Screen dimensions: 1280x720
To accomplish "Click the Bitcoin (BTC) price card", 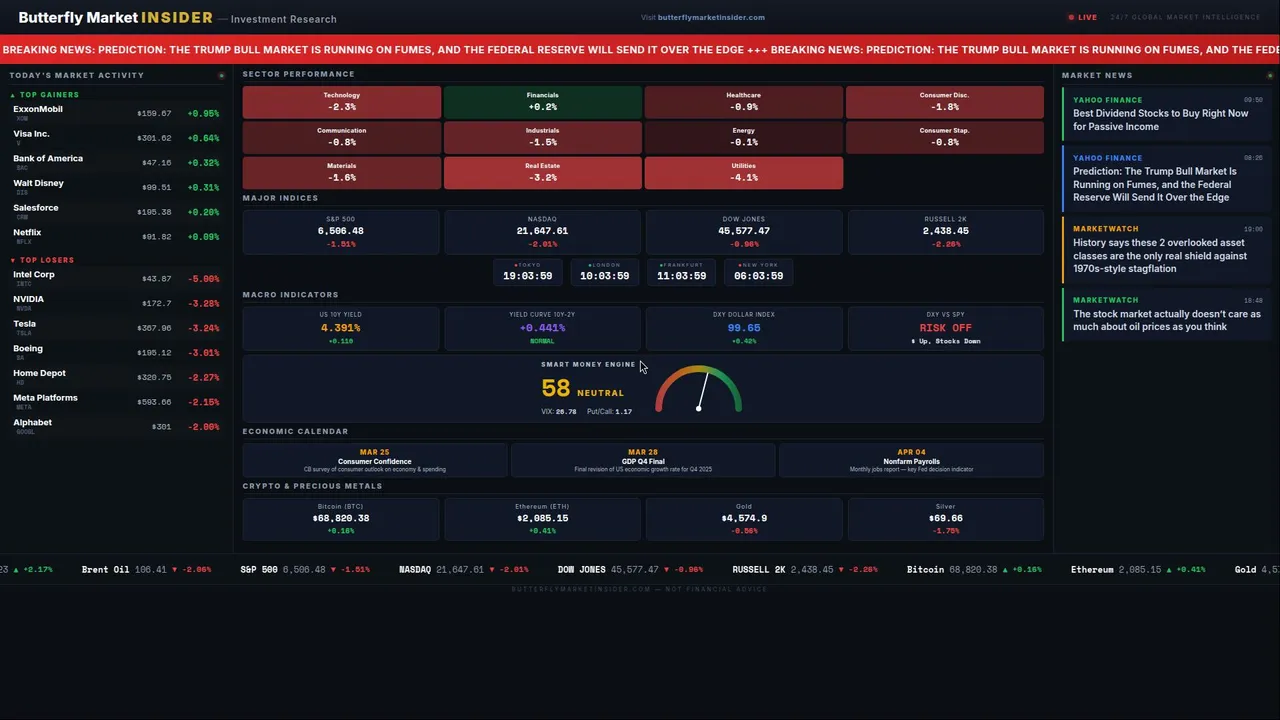I will tap(341, 519).
